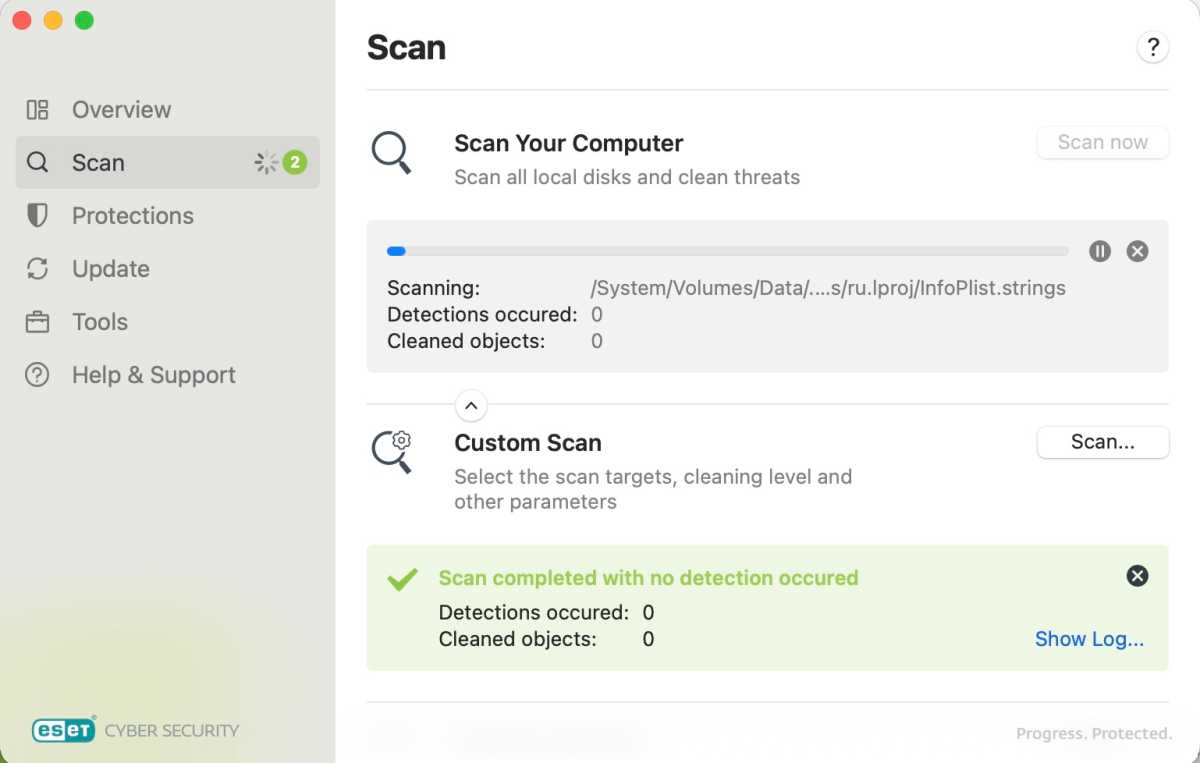The image size is (1200, 763).
Task: Open the Tools section
Action: (x=99, y=321)
